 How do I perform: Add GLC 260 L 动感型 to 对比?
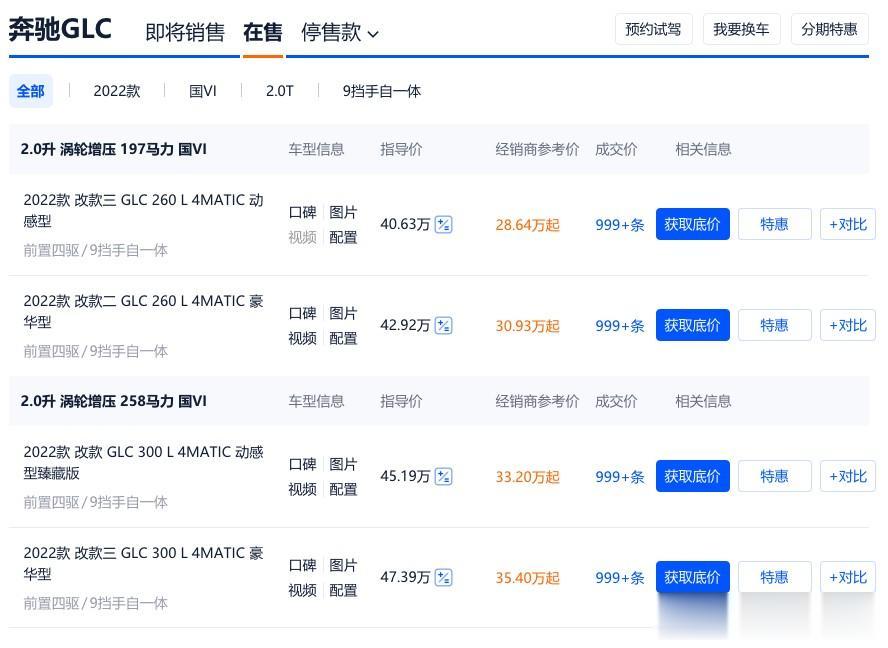coord(848,224)
